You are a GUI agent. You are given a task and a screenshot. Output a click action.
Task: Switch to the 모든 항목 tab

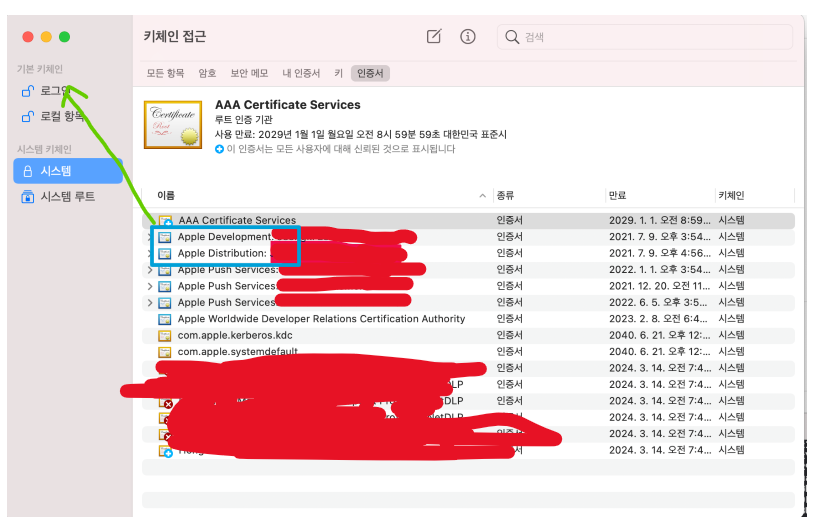[x=165, y=73]
